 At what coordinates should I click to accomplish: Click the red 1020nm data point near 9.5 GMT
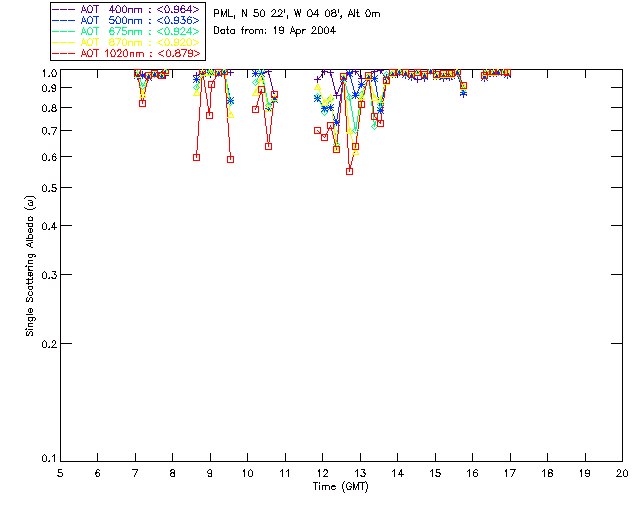tap(230, 160)
